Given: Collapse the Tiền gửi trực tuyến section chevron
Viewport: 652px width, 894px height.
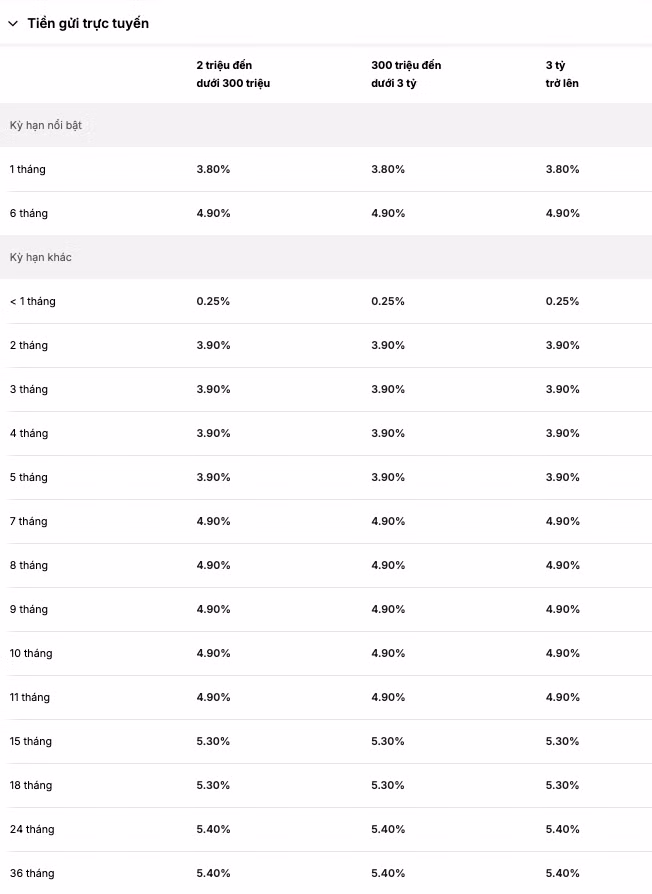Looking at the screenshot, I should [13, 23].
